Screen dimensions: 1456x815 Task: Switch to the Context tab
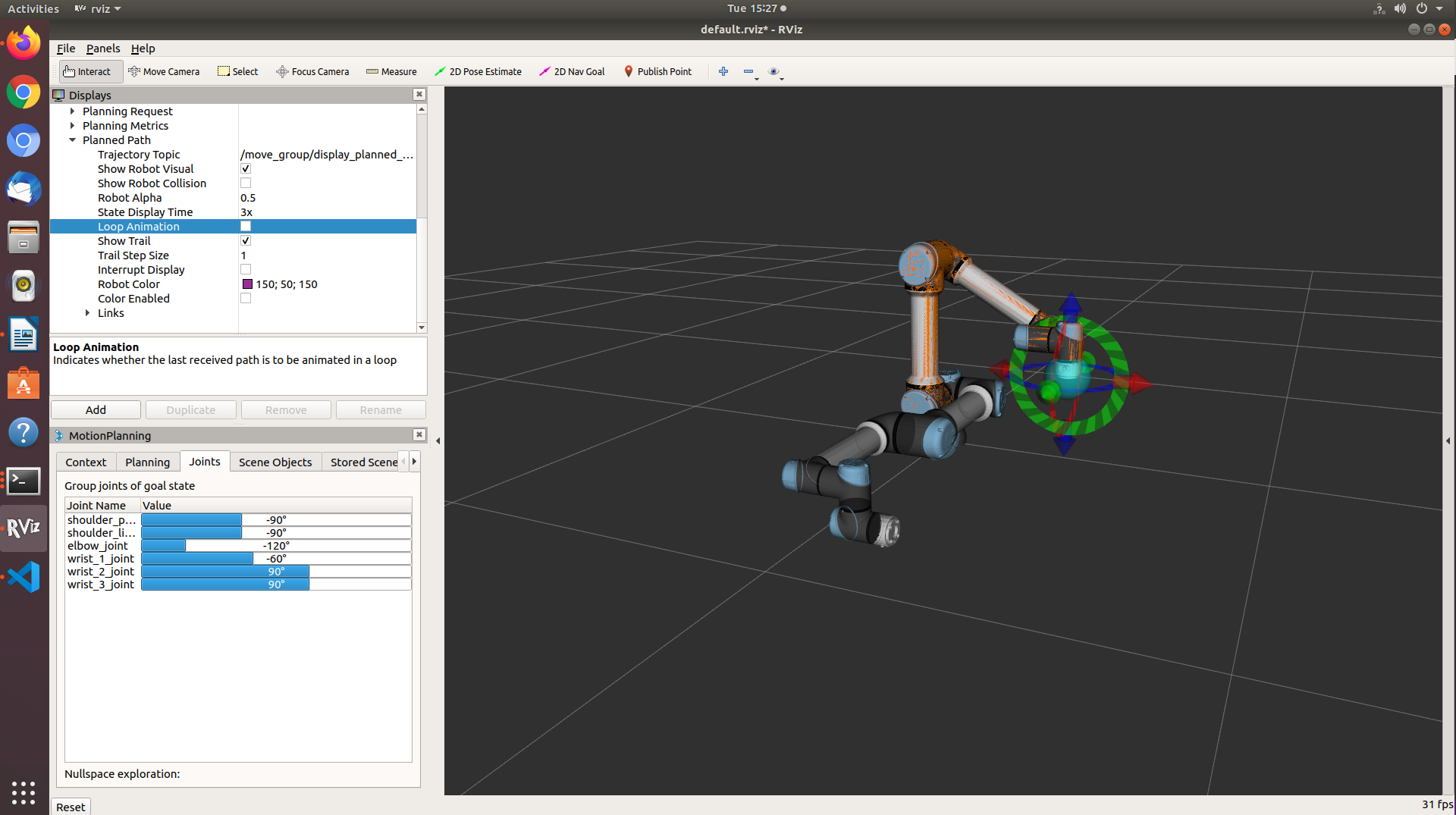[x=86, y=462]
